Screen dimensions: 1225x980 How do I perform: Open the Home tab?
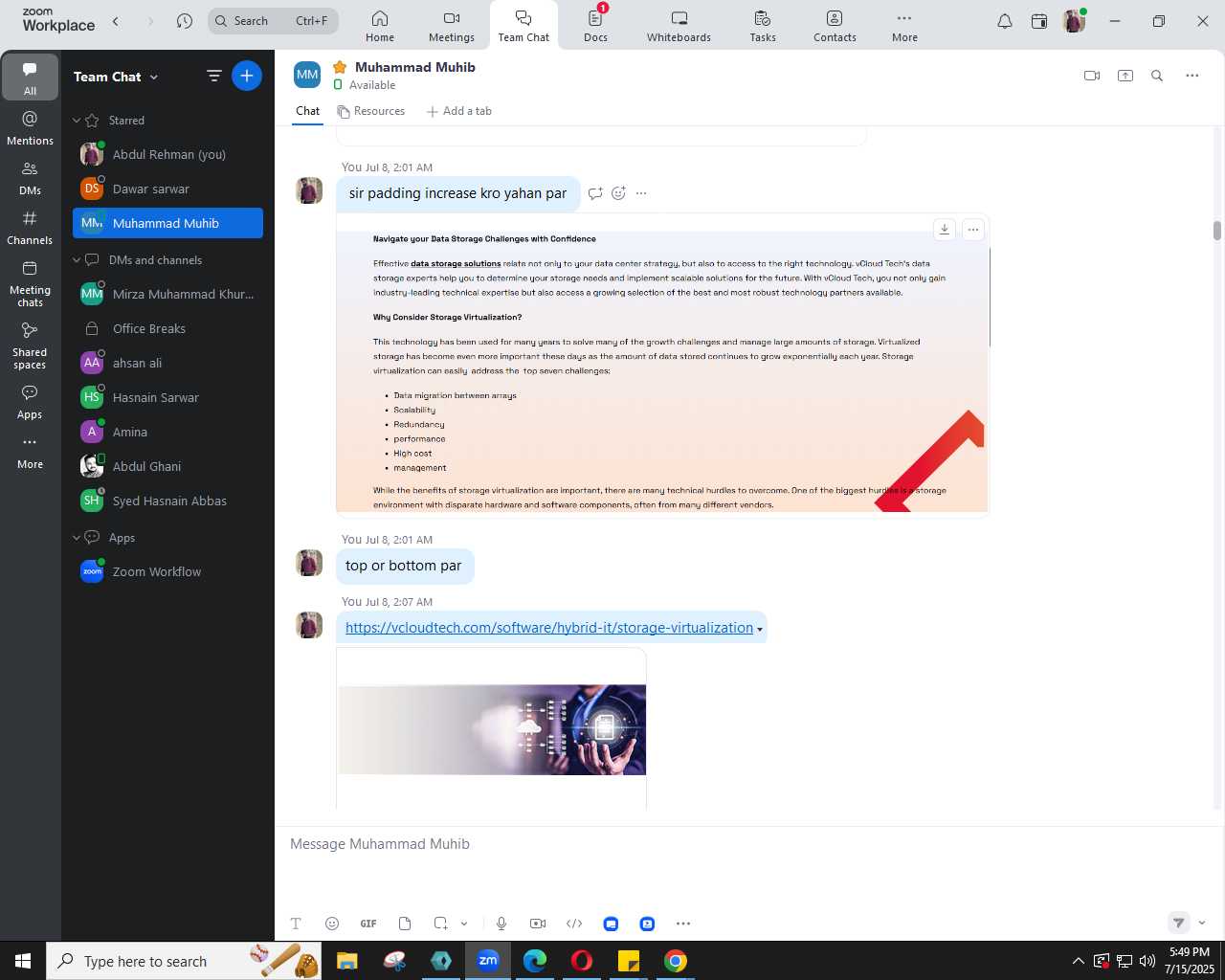pyautogui.click(x=380, y=26)
